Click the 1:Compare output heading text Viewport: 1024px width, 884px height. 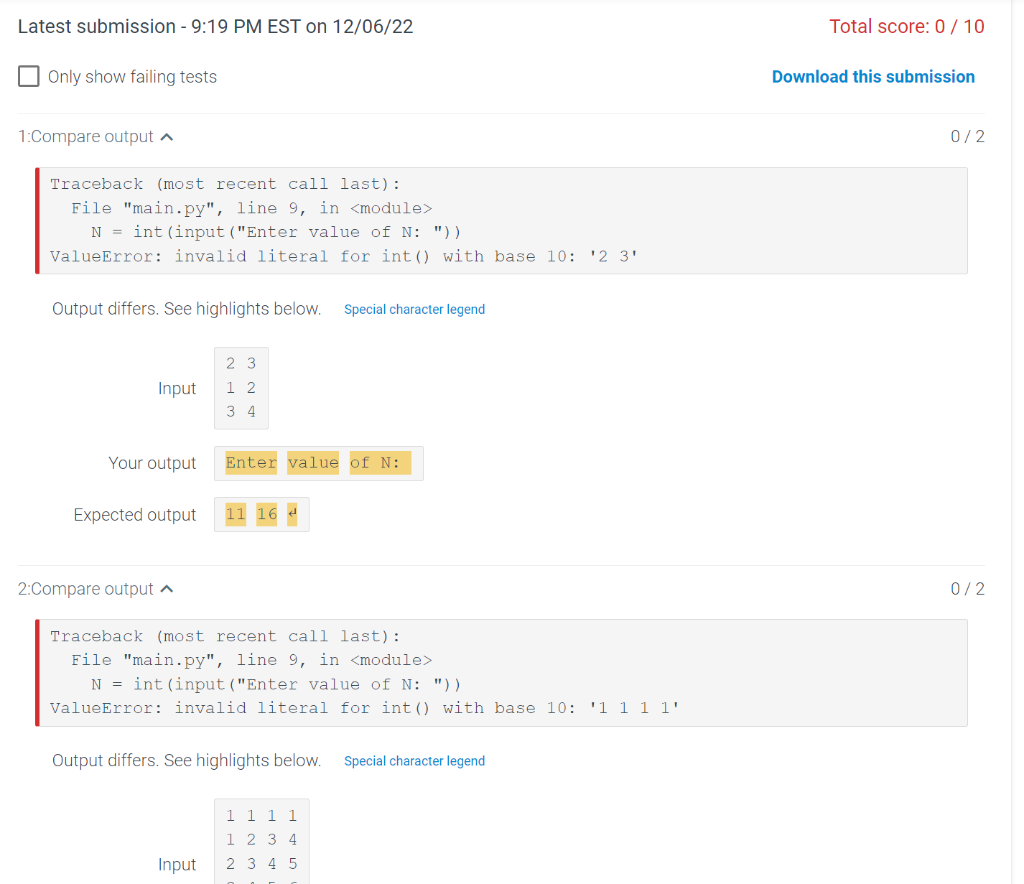pyautogui.click(x=86, y=136)
